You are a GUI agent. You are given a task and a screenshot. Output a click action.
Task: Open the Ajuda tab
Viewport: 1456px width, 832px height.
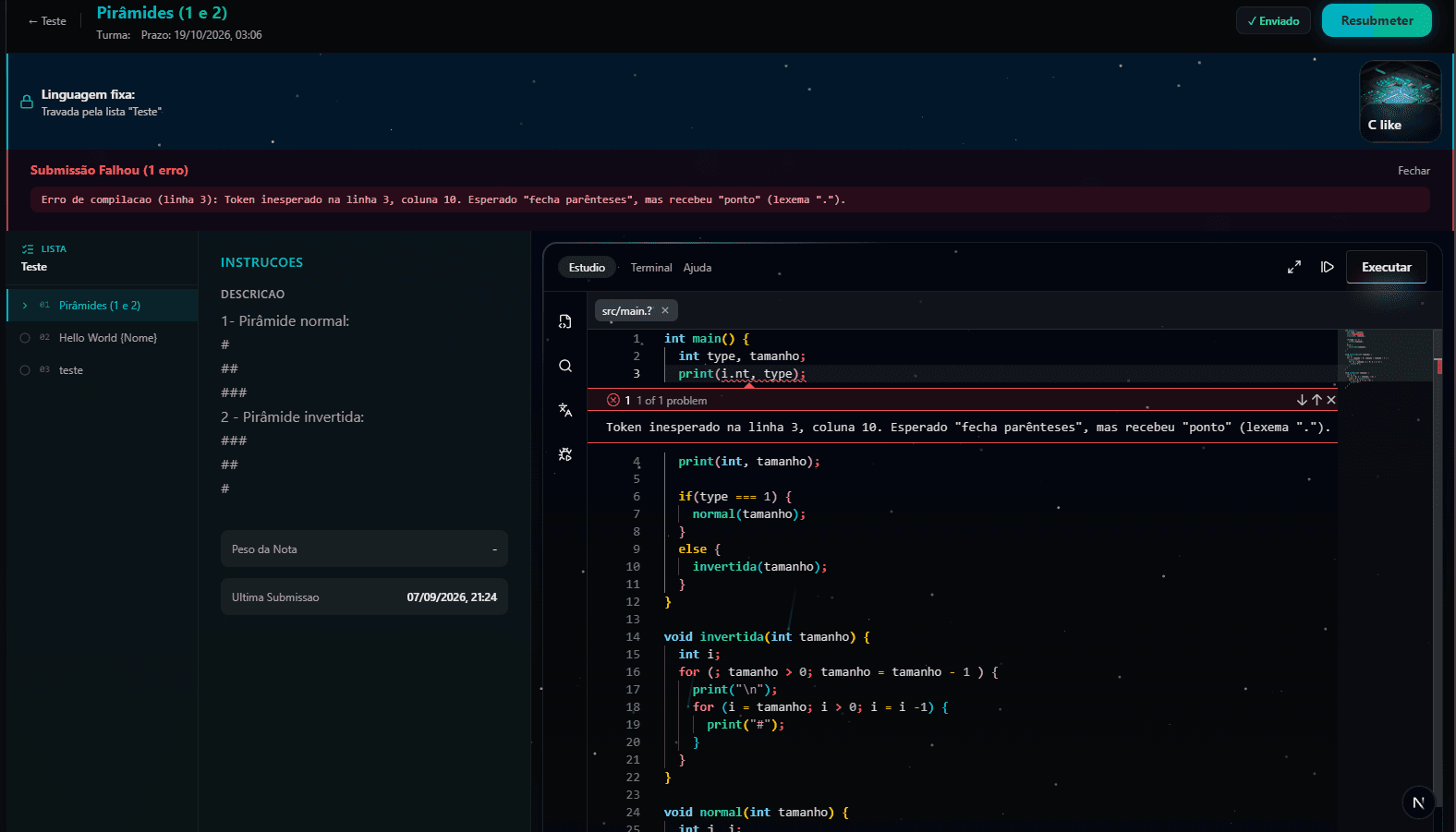coord(698,268)
